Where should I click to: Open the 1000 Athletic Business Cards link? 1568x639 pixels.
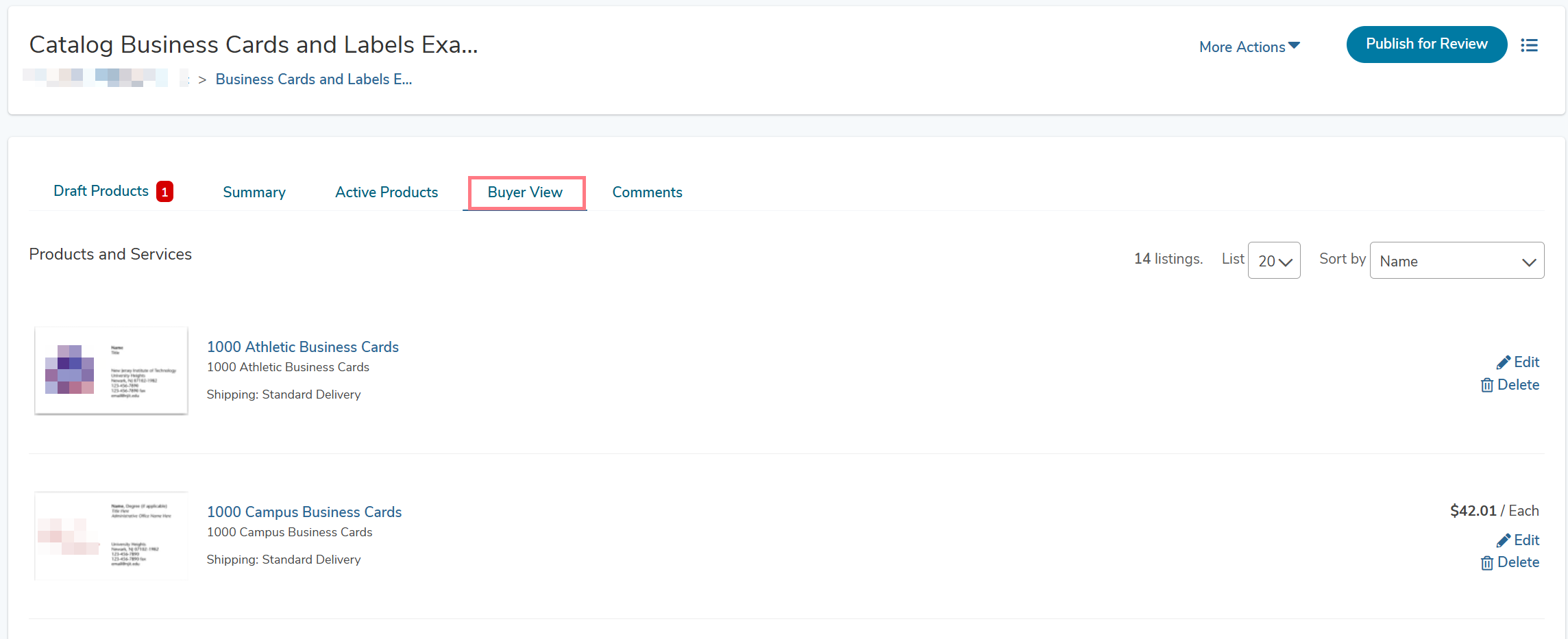coord(302,347)
